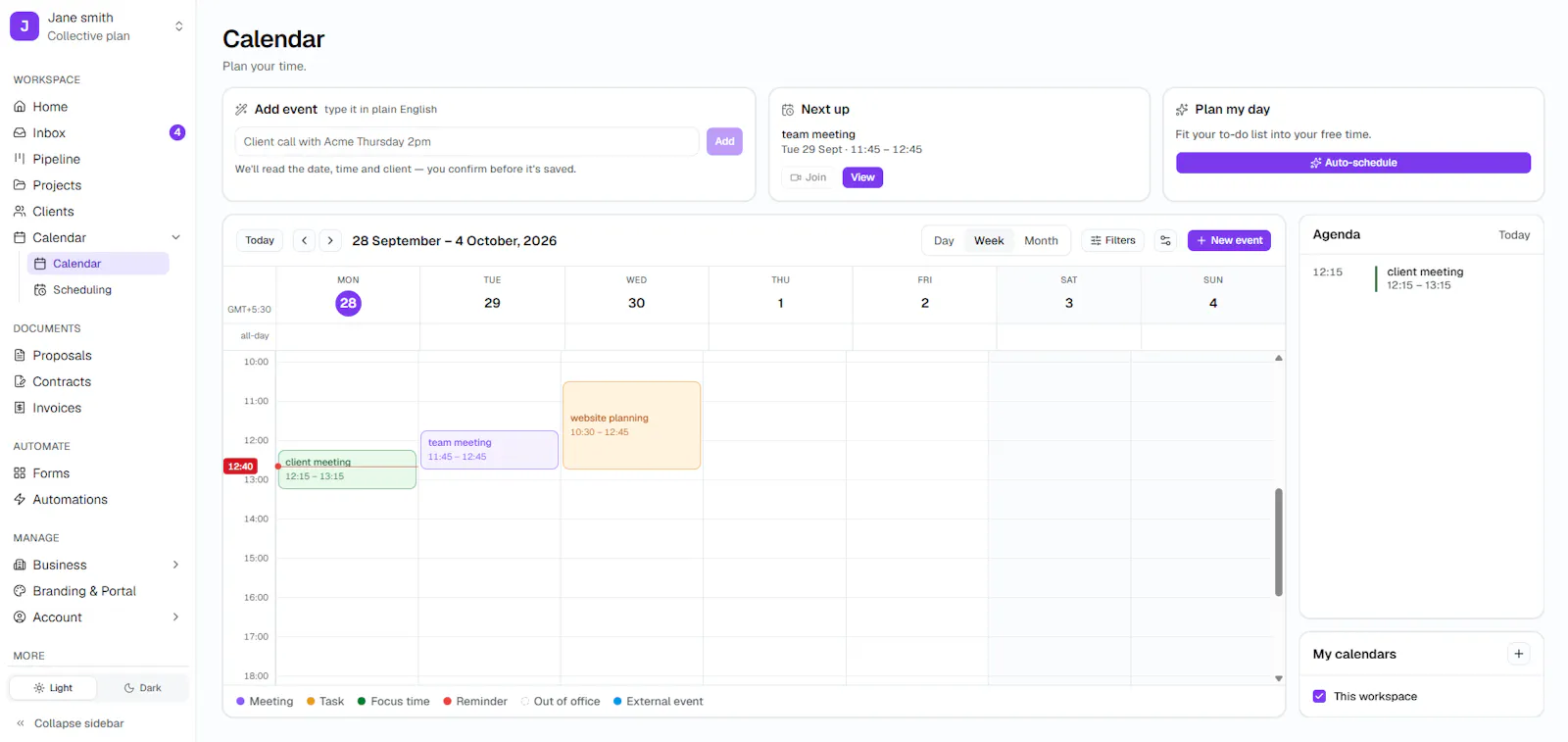Click the Add event button
The width and height of the screenshot is (1568, 742).
point(724,142)
